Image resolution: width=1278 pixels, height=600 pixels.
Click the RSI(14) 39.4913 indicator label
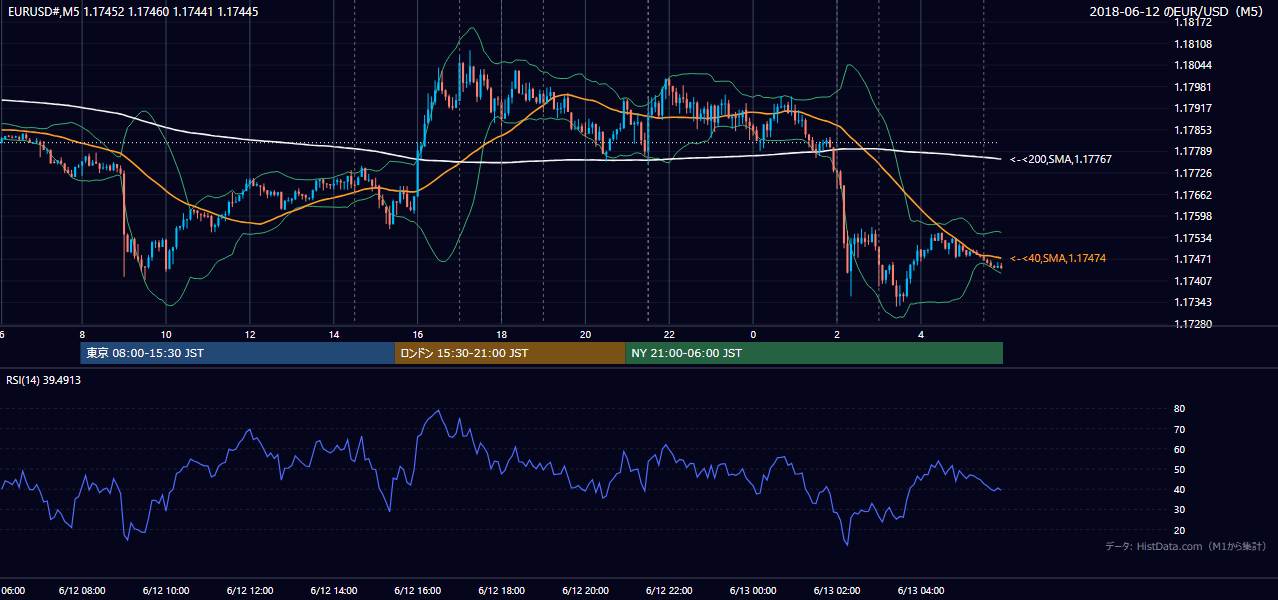click(43, 380)
